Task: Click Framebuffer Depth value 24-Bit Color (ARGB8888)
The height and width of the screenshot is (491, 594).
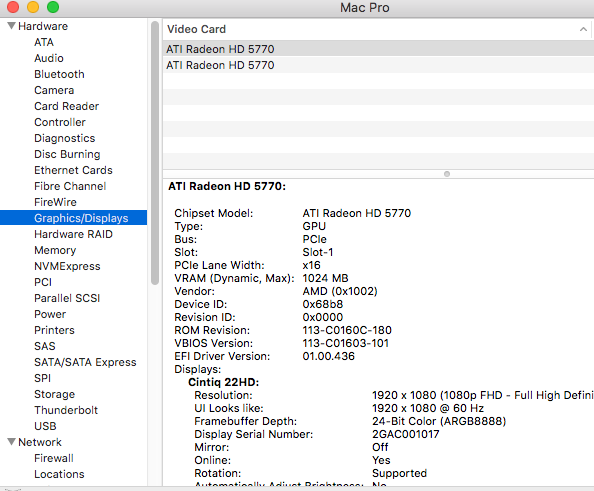Action: click(x=439, y=421)
